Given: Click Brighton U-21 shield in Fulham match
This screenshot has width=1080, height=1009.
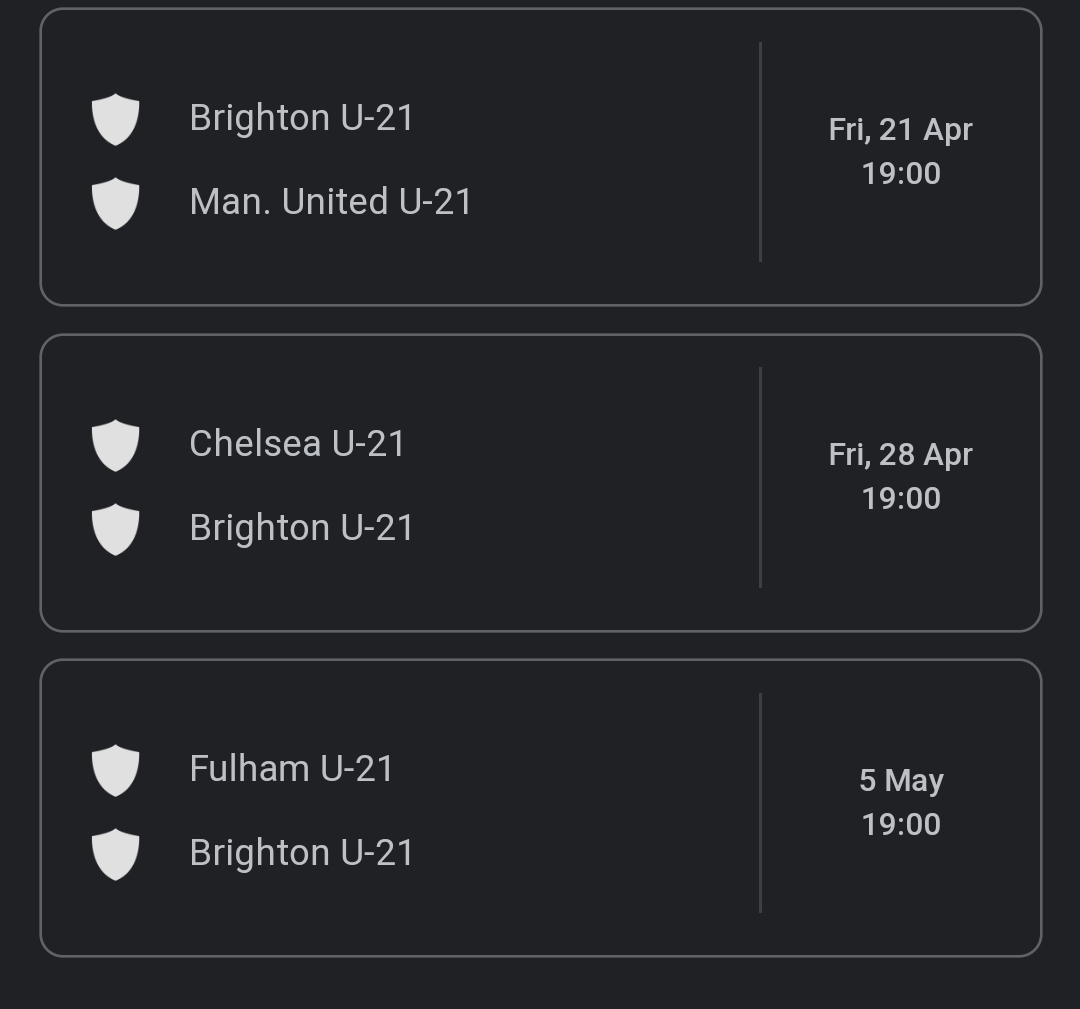Looking at the screenshot, I should point(116,854).
